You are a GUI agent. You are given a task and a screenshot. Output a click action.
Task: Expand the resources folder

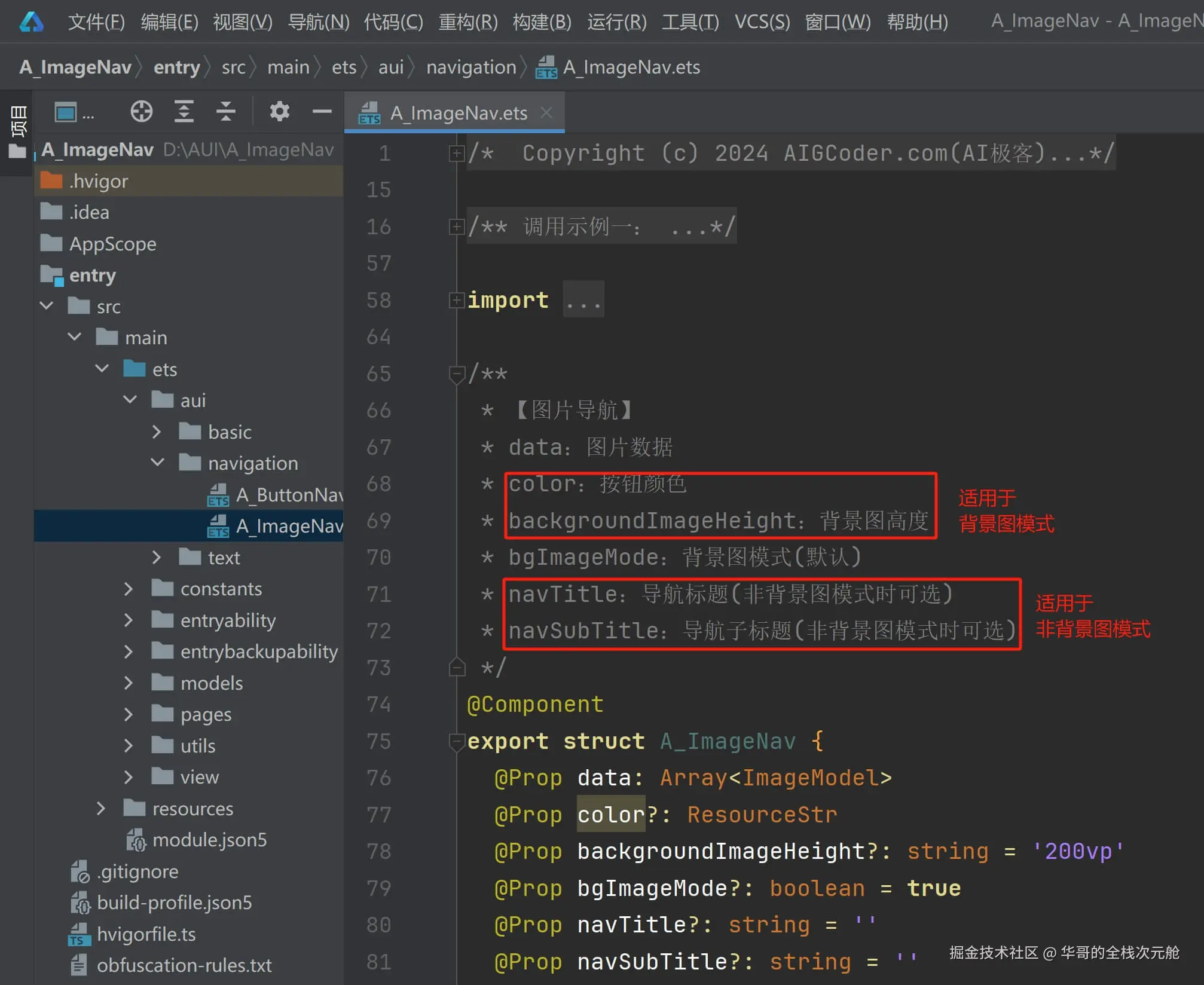101,809
